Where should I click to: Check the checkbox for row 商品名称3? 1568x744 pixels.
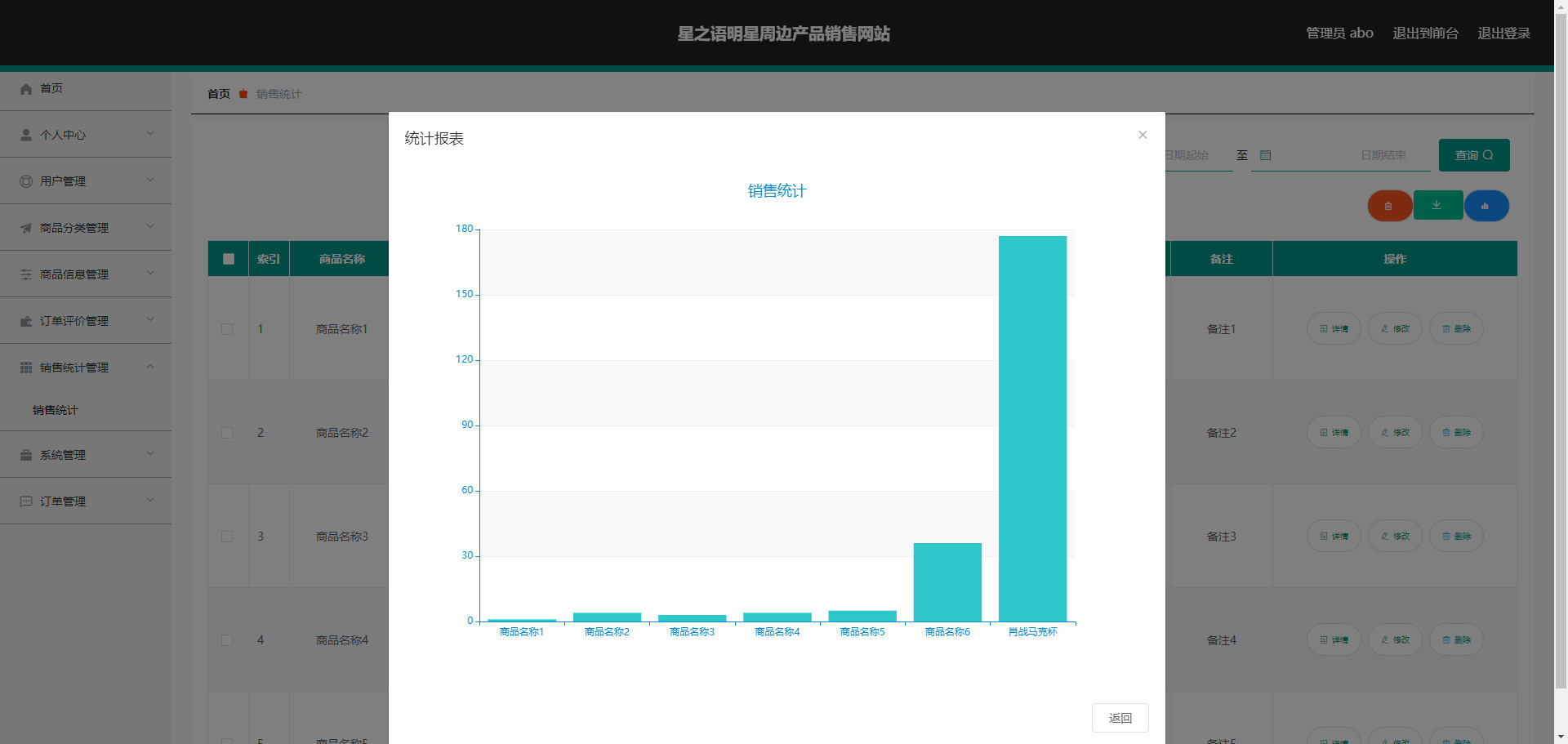click(x=227, y=537)
